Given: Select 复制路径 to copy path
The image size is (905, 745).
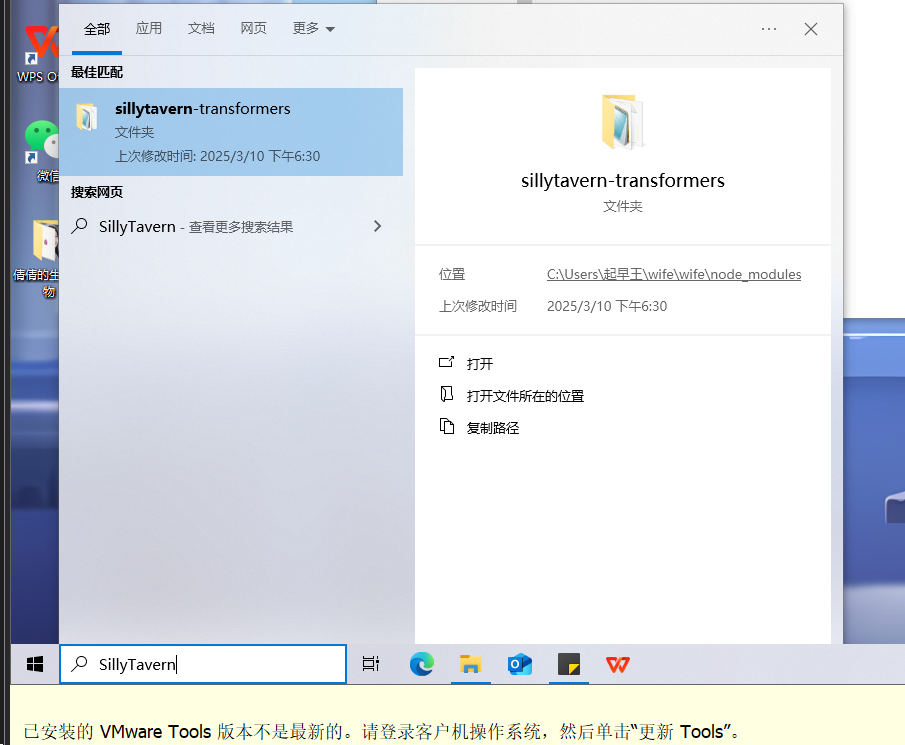Looking at the screenshot, I should 492,428.
